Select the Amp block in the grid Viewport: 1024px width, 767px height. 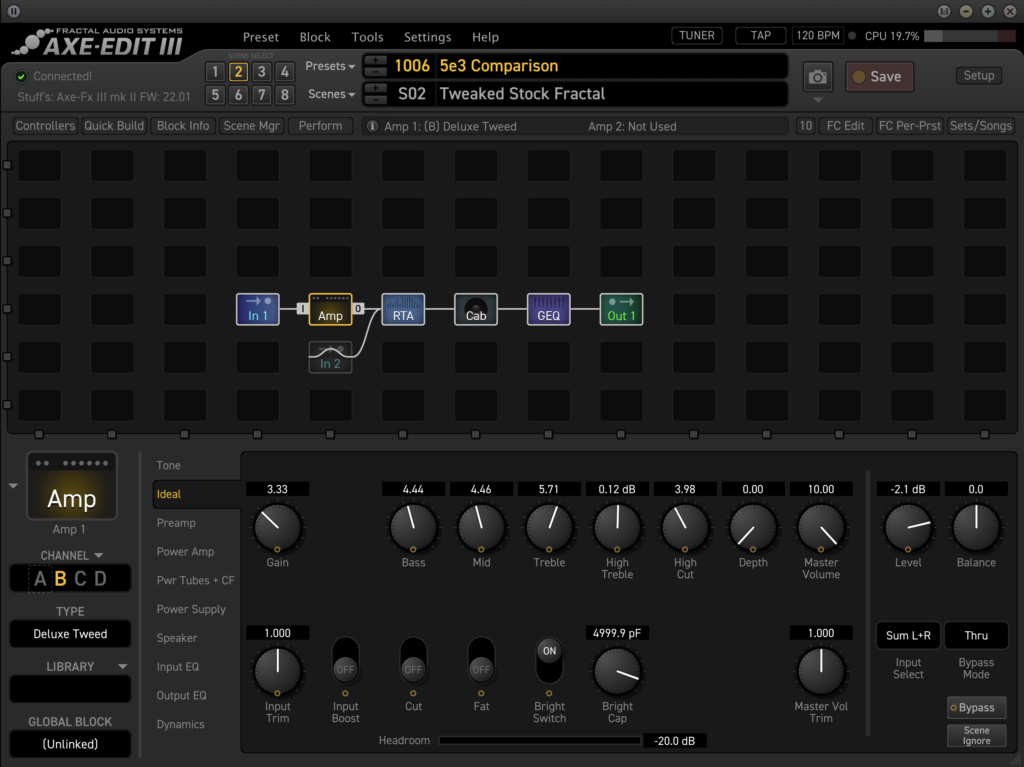click(330, 309)
